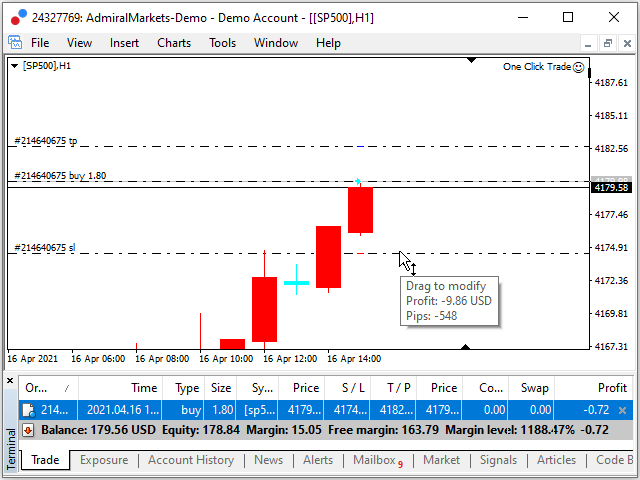Toggle the One Click Trade panel arrow
The height and width of the screenshot is (480, 640).
(13, 66)
